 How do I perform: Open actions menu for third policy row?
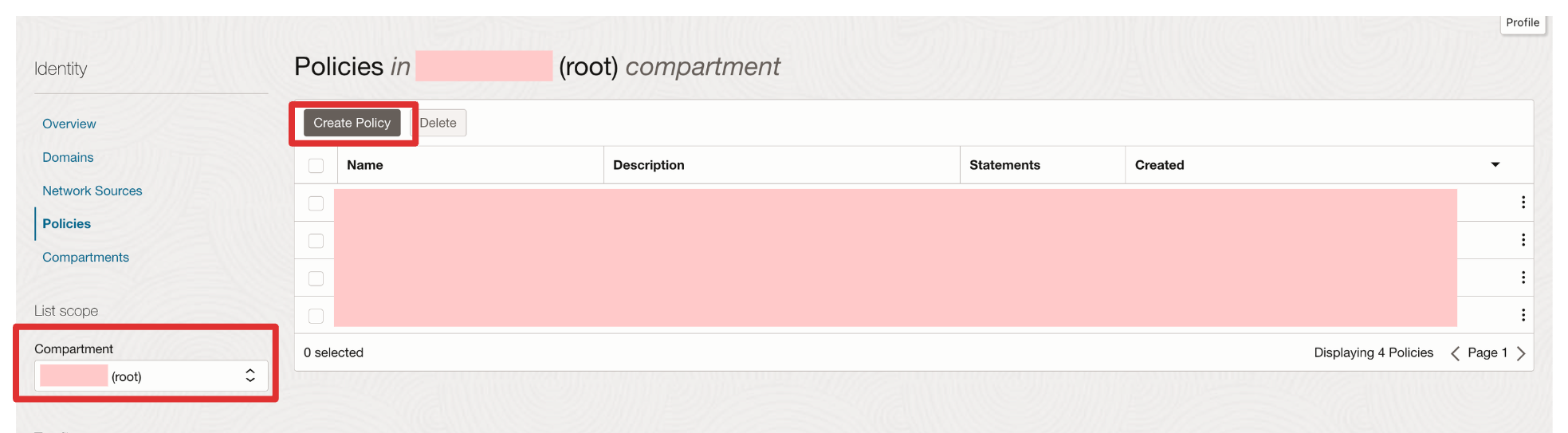coord(1523,278)
